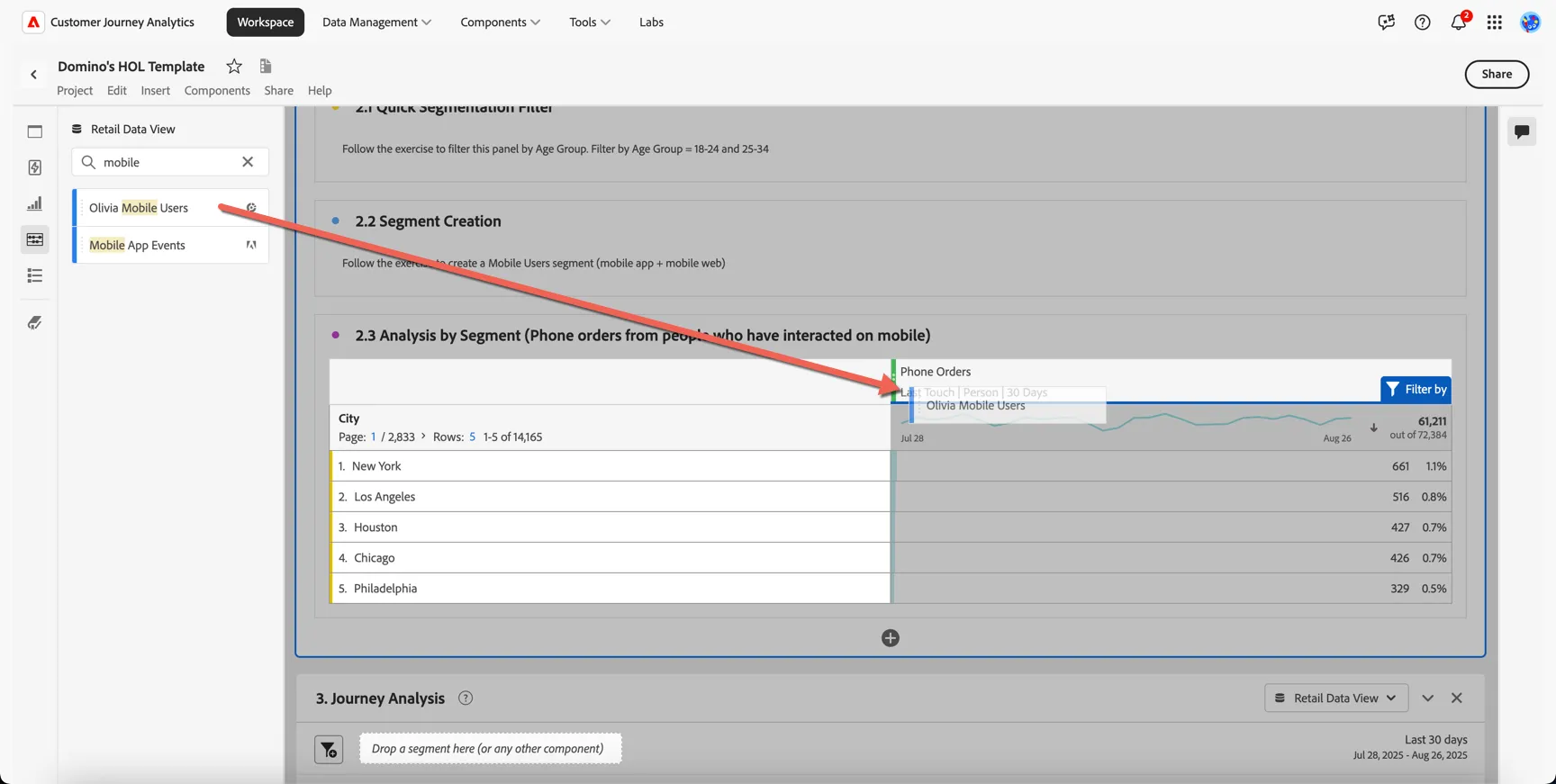Open the Retail Data View dropdown in panel 3
This screenshot has height=784, width=1556.
1336,698
